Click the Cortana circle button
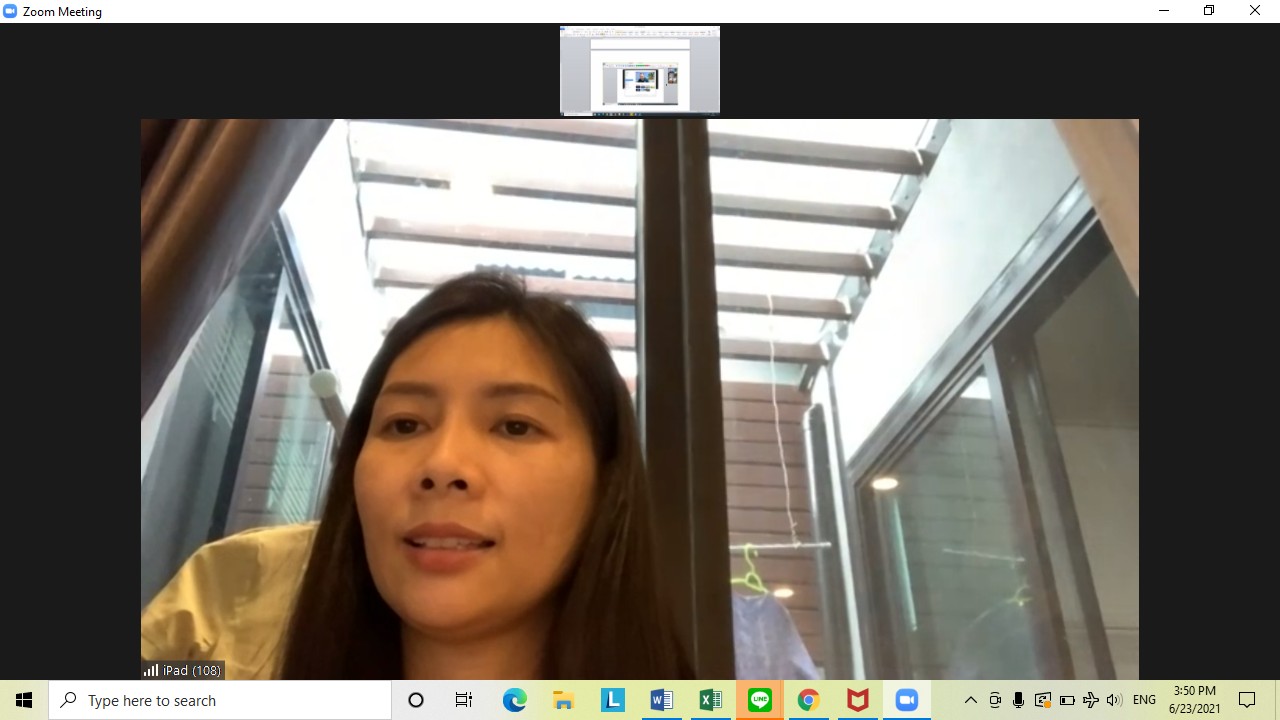The width and height of the screenshot is (1280, 720). tap(416, 700)
